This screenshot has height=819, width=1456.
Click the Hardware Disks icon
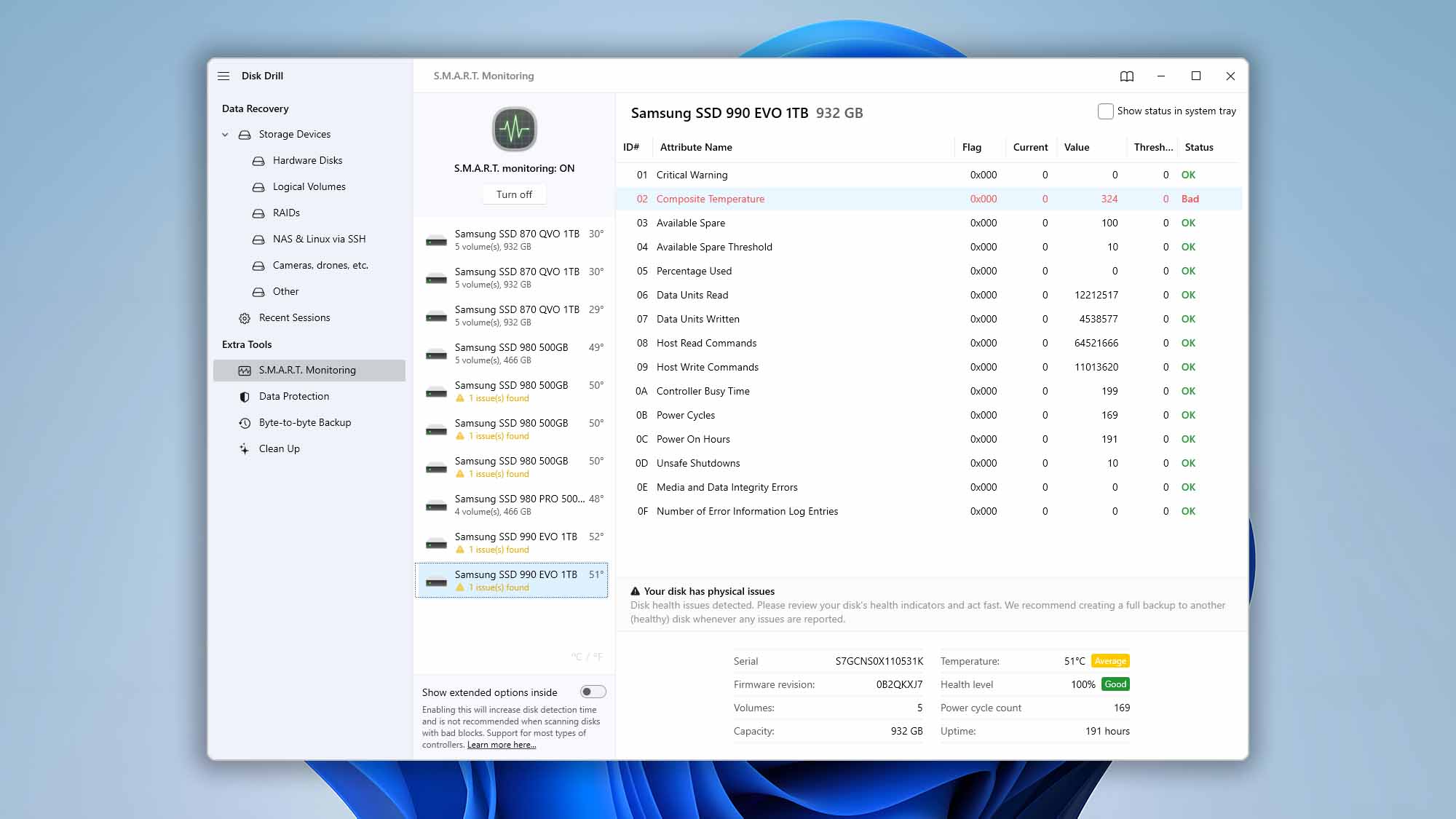[x=258, y=160]
